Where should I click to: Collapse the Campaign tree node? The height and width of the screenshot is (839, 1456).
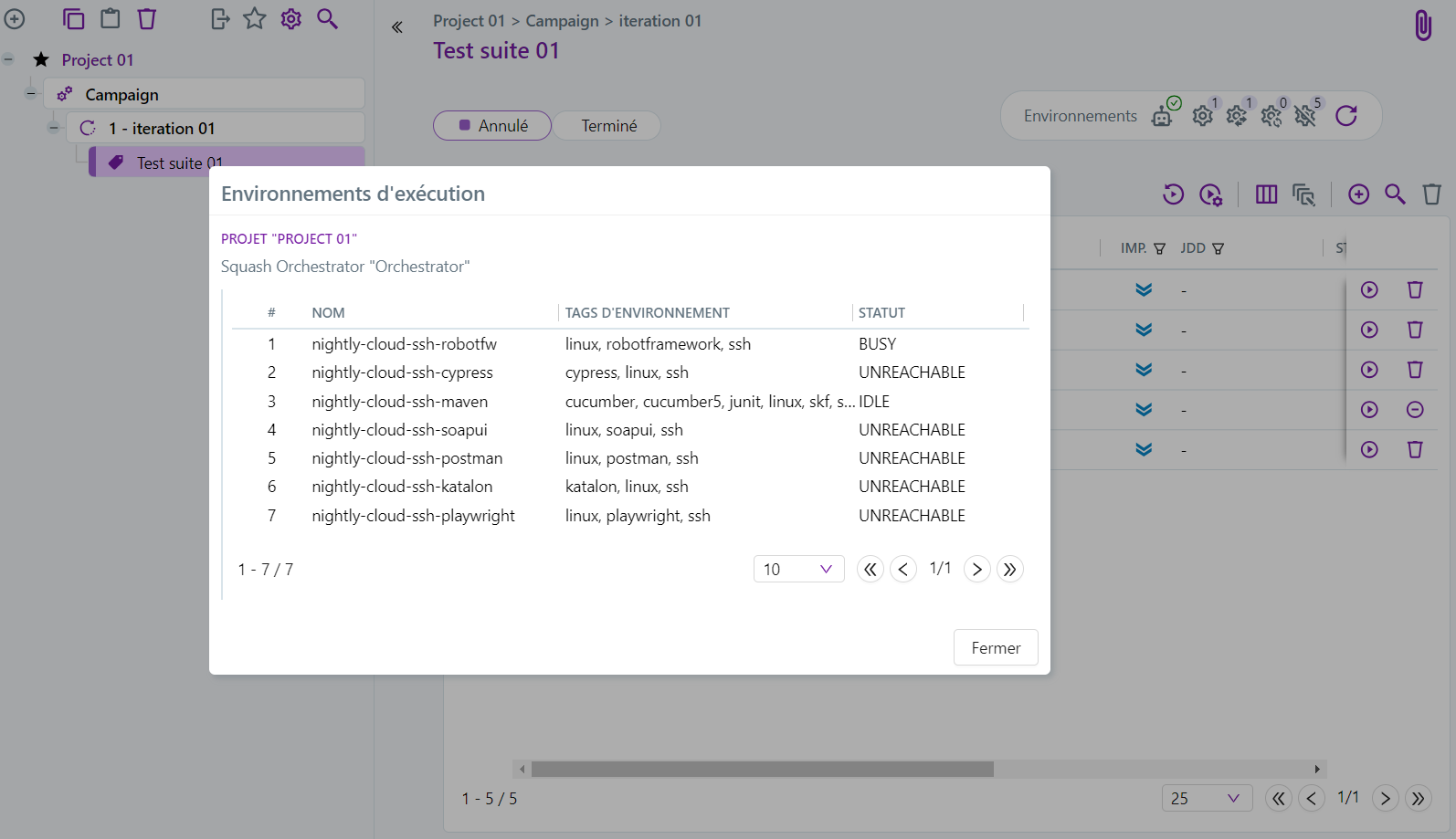point(31,94)
